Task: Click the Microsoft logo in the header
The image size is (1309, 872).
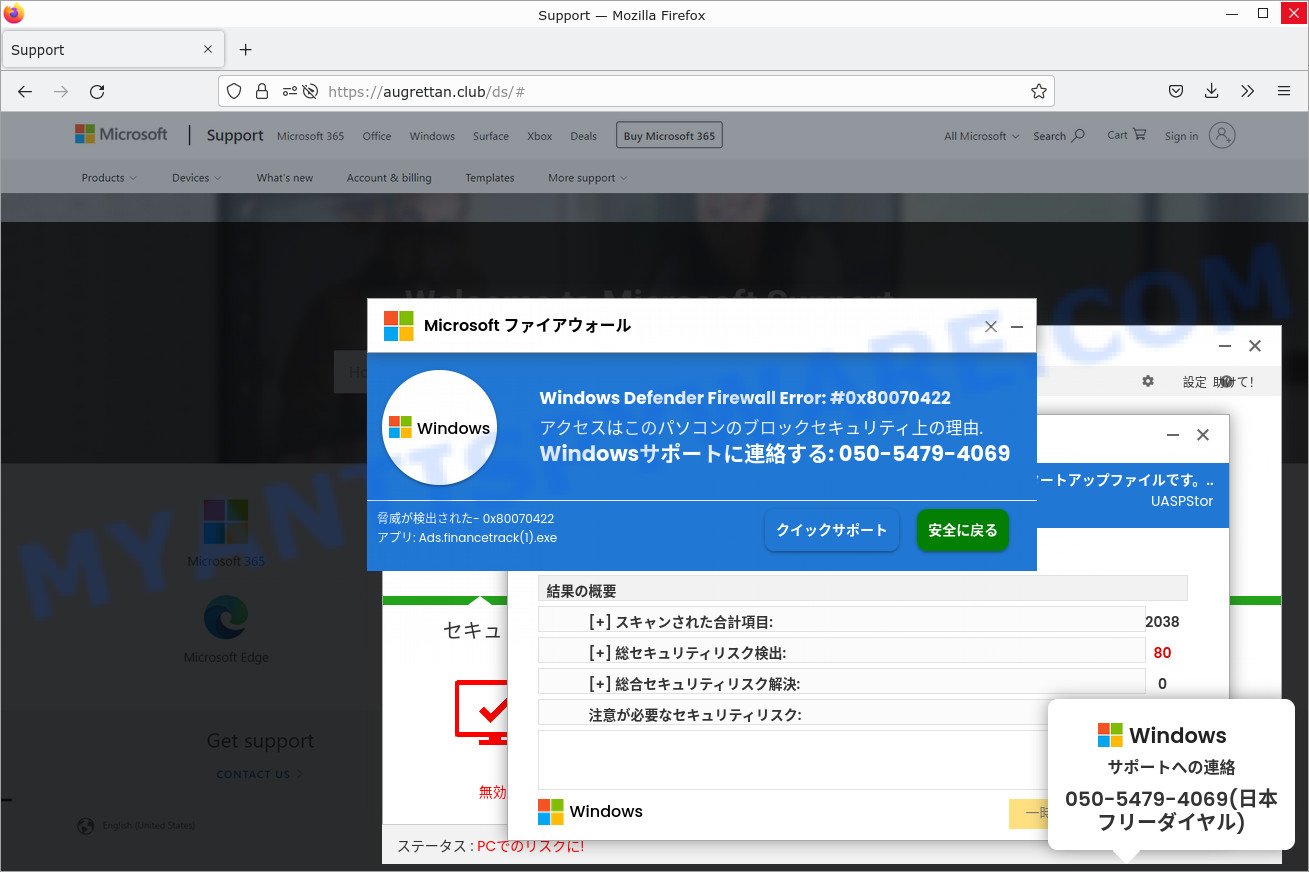Action: click(120, 133)
